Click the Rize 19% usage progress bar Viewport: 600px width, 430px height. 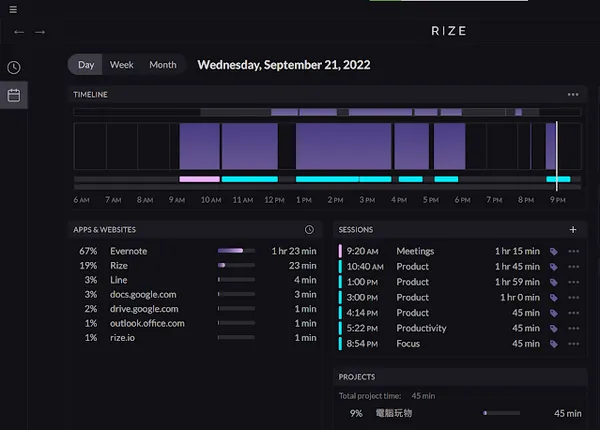[x=236, y=265]
